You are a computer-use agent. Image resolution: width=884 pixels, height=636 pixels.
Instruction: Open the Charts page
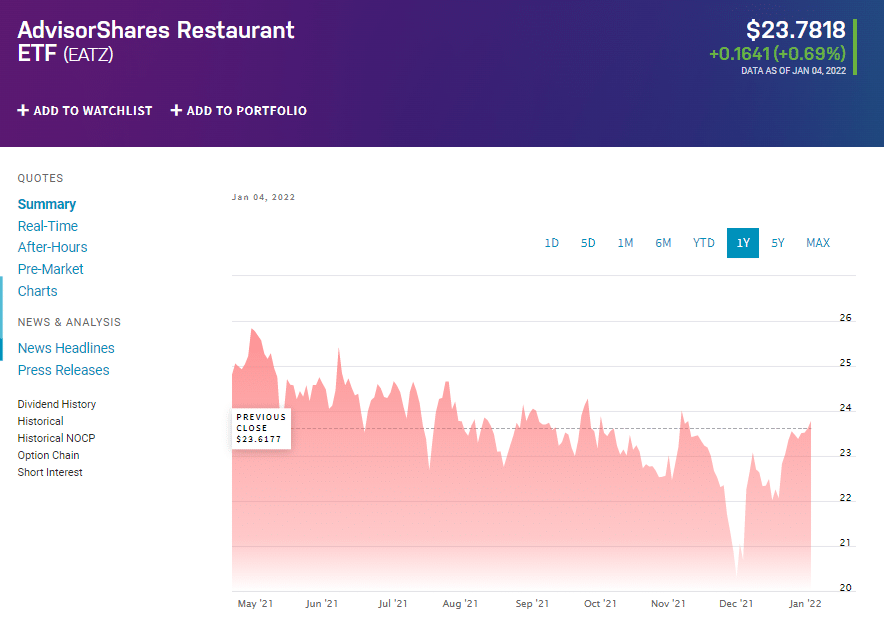[38, 291]
